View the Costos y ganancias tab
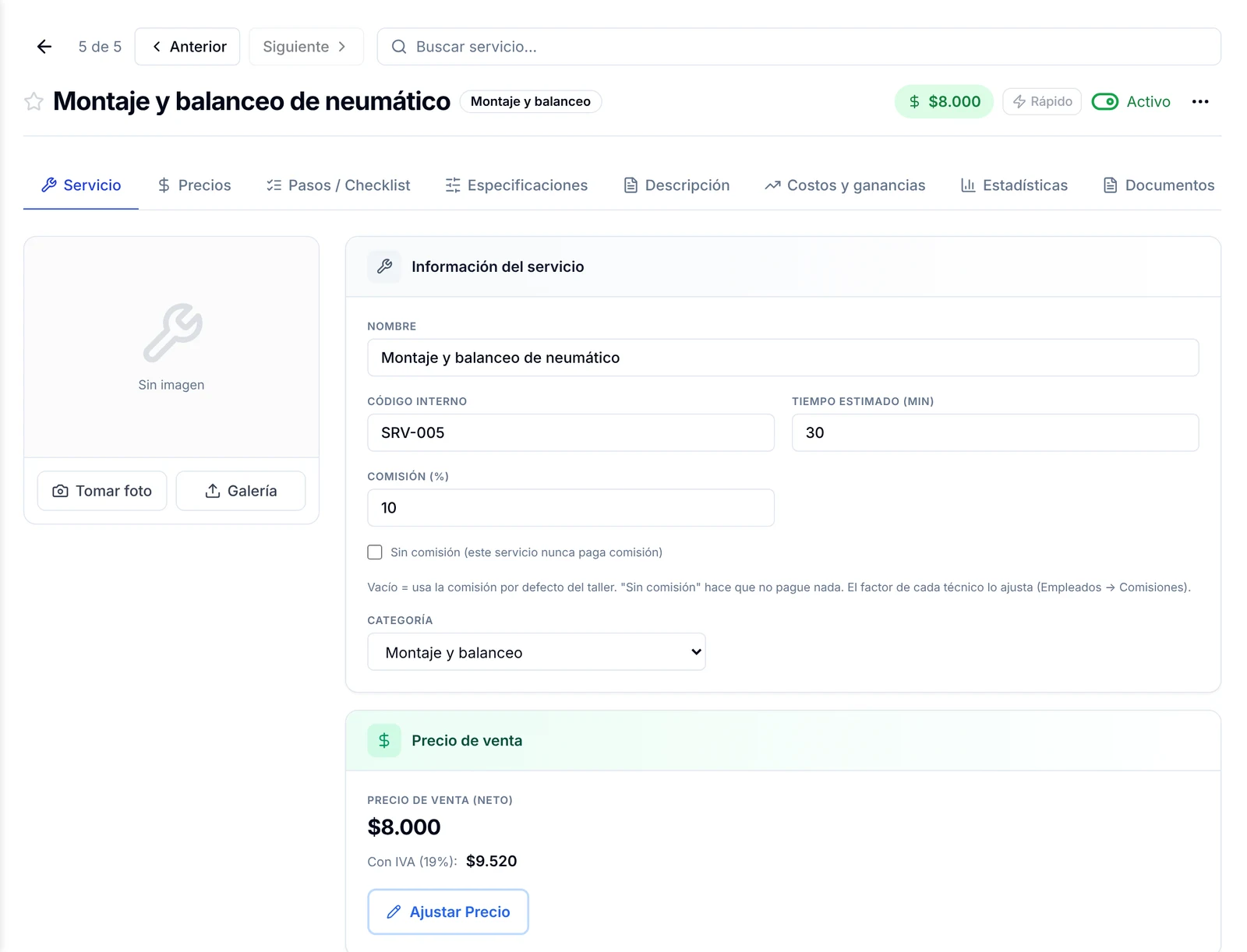This screenshot has width=1247, height=952. tap(845, 185)
